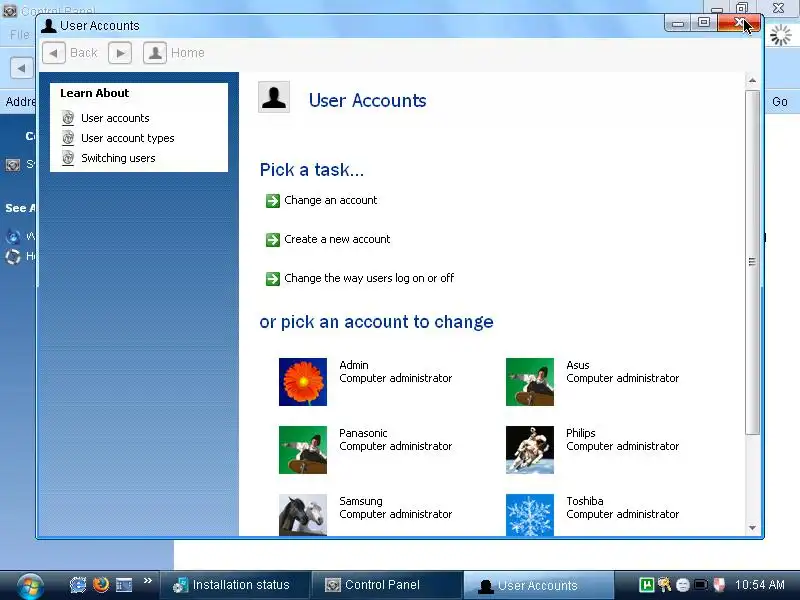Click the black device tray icon

pos(701,585)
